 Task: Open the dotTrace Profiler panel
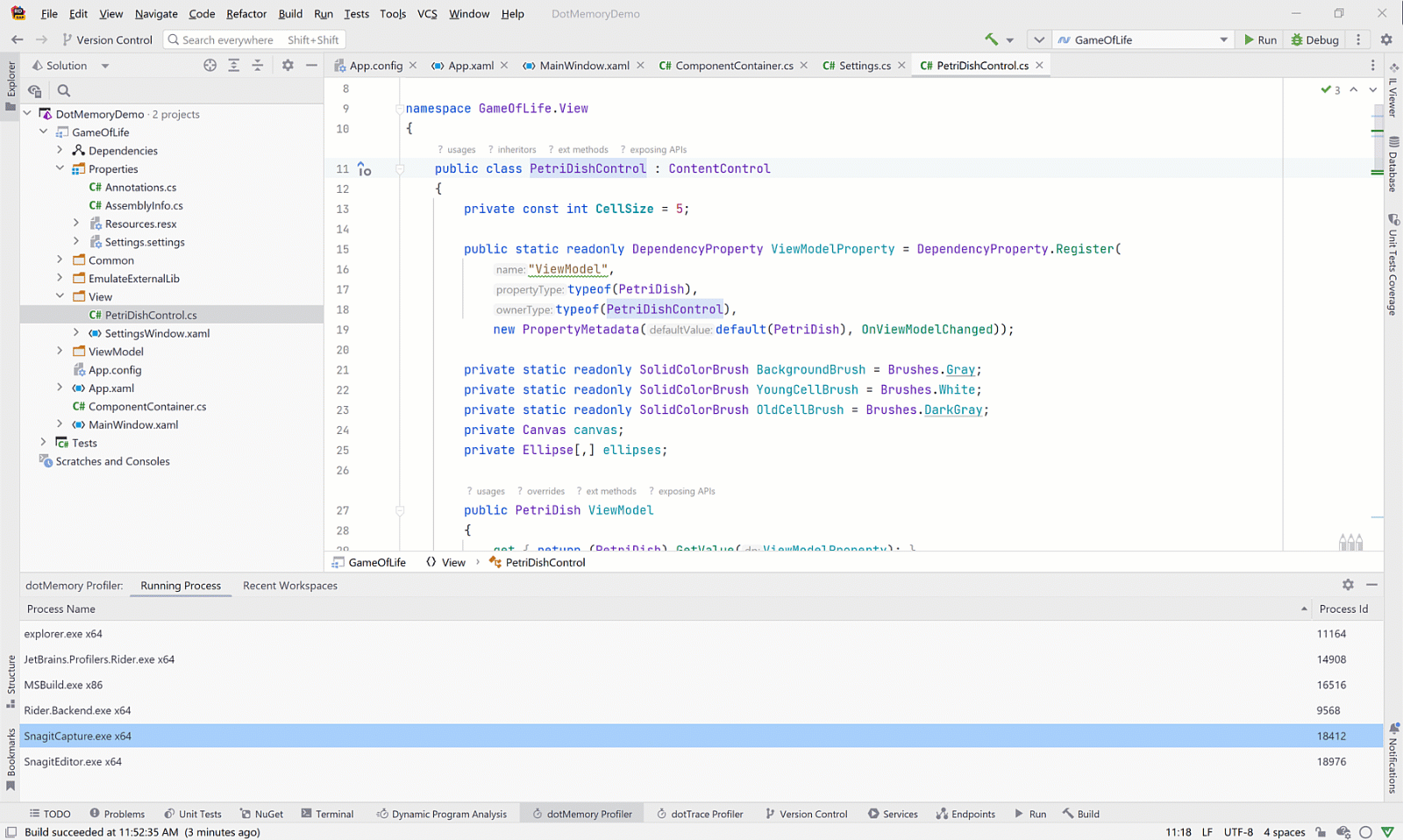coord(701,814)
